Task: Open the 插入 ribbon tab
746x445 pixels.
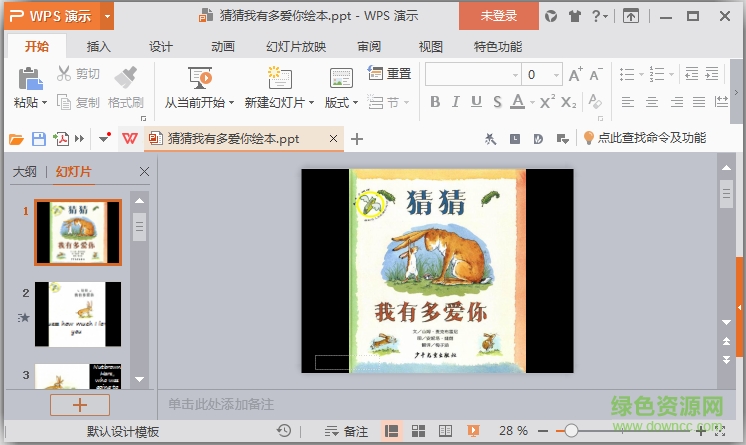Action: [98, 47]
